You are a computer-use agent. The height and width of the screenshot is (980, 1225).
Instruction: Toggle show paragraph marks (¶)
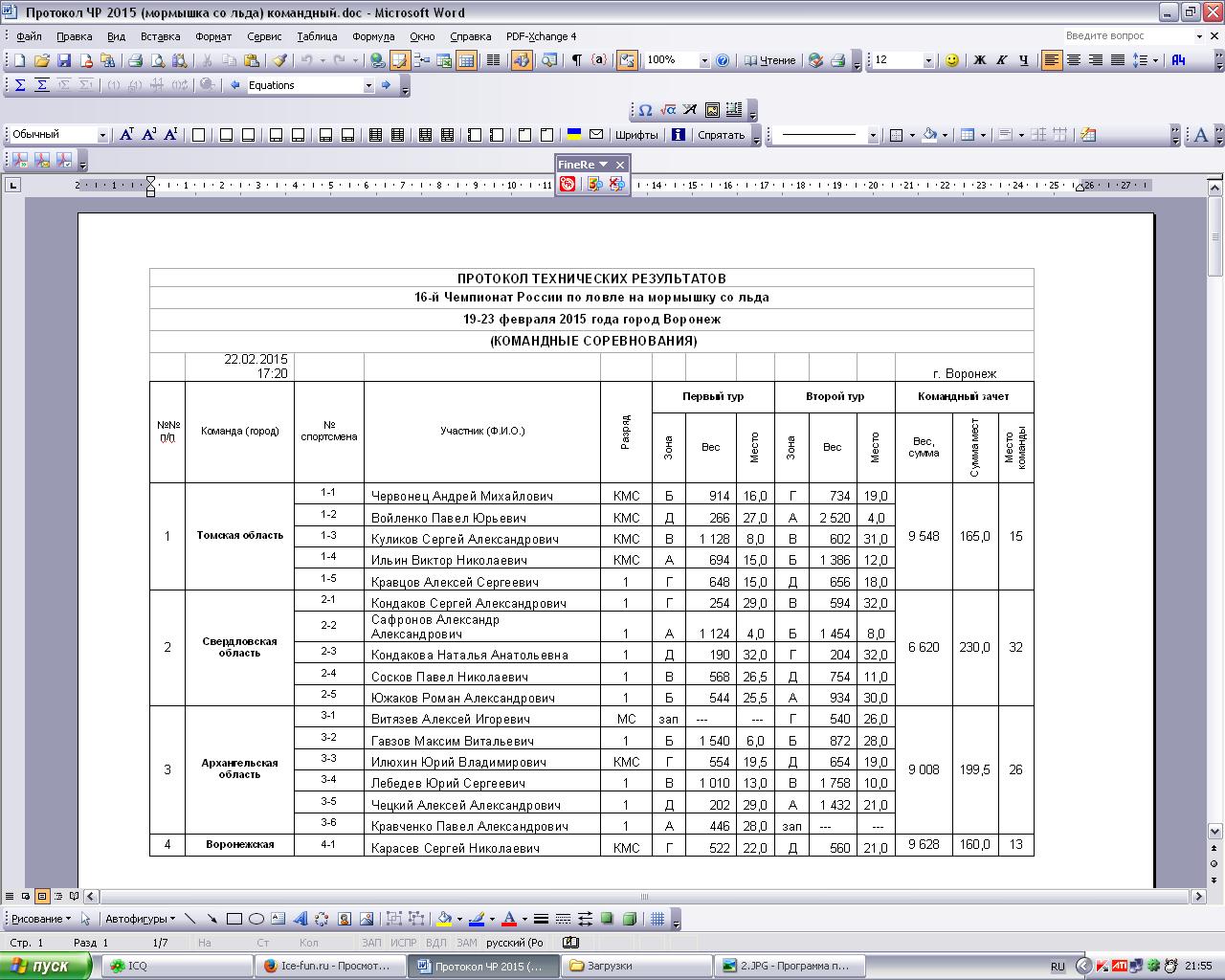tap(577, 60)
